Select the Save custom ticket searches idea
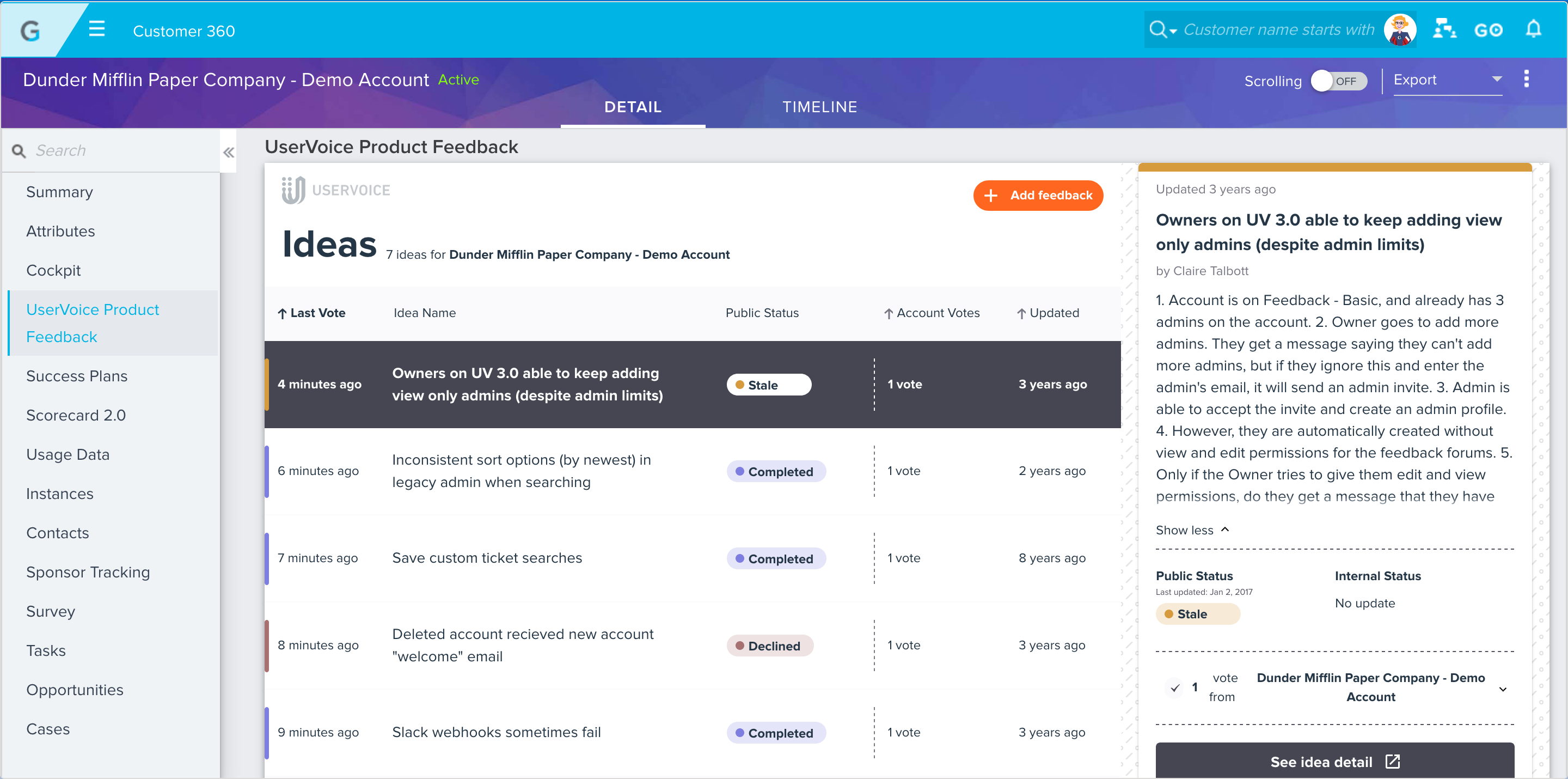This screenshot has width=1568, height=779. pos(692,558)
